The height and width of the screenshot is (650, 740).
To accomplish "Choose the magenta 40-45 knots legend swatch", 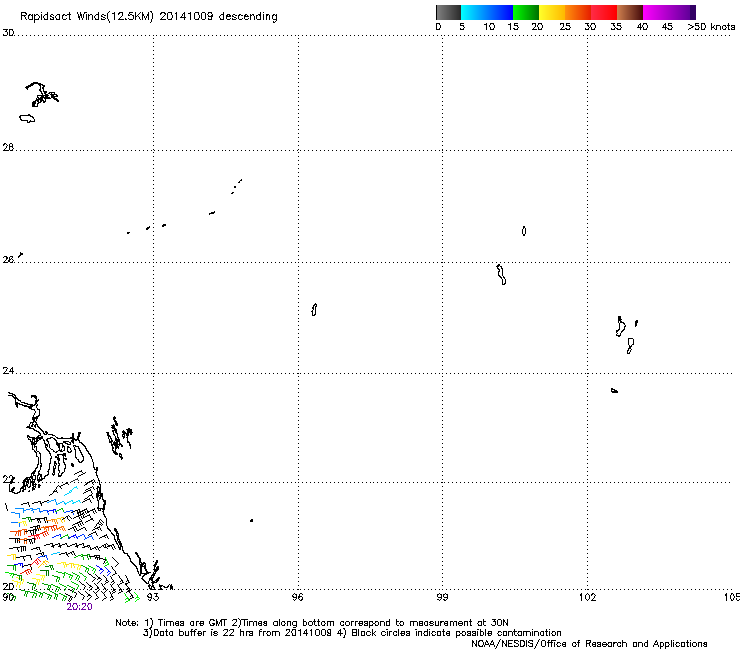I will point(656,12).
